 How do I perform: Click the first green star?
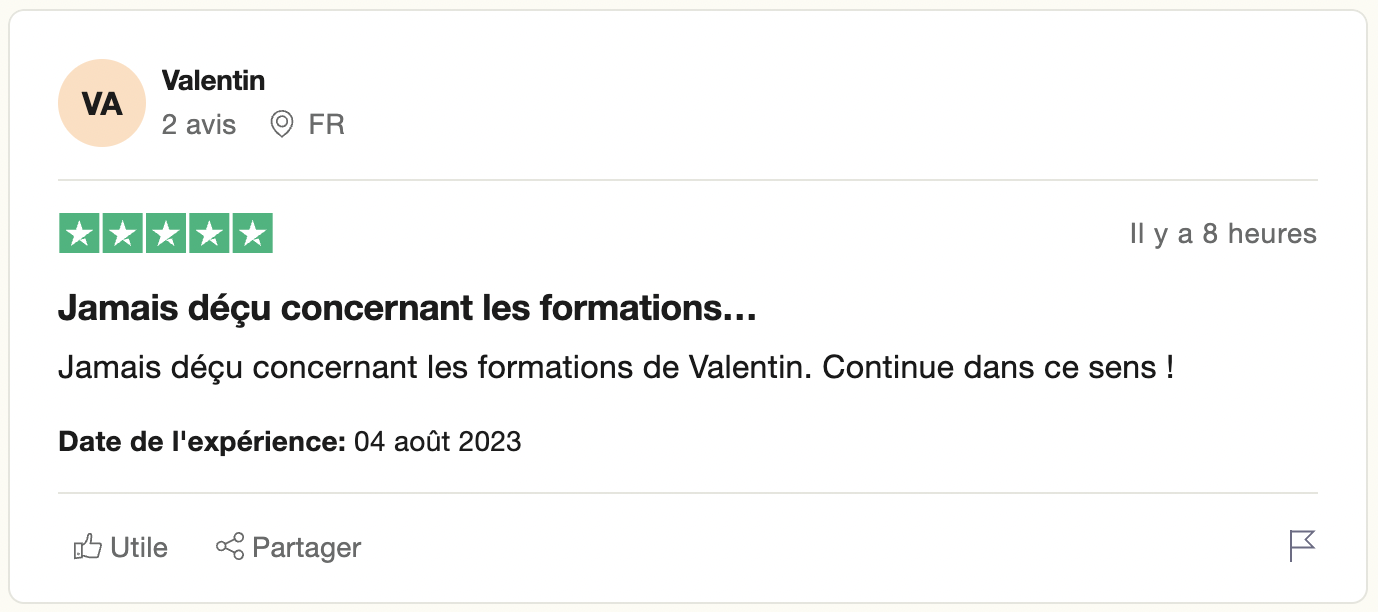pyautogui.click(x=79, y=234)
